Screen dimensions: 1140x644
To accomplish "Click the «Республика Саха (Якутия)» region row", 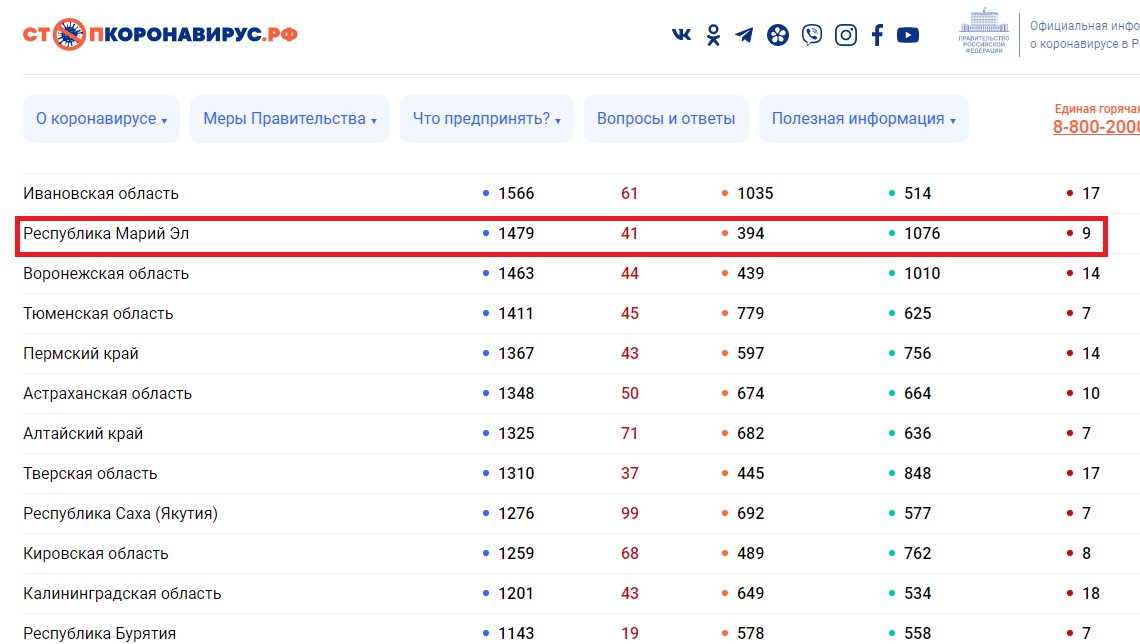I will (x=120, y=514).
